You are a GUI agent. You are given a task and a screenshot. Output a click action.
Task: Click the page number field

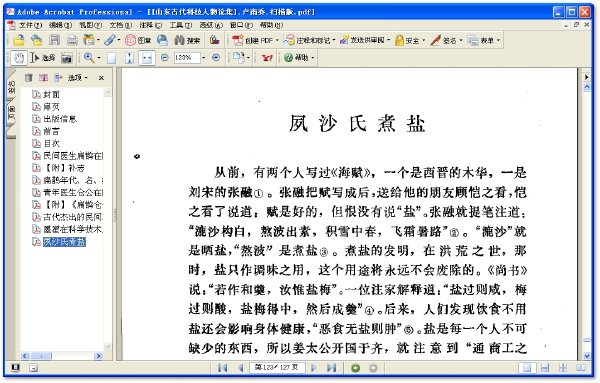point(277,368)
